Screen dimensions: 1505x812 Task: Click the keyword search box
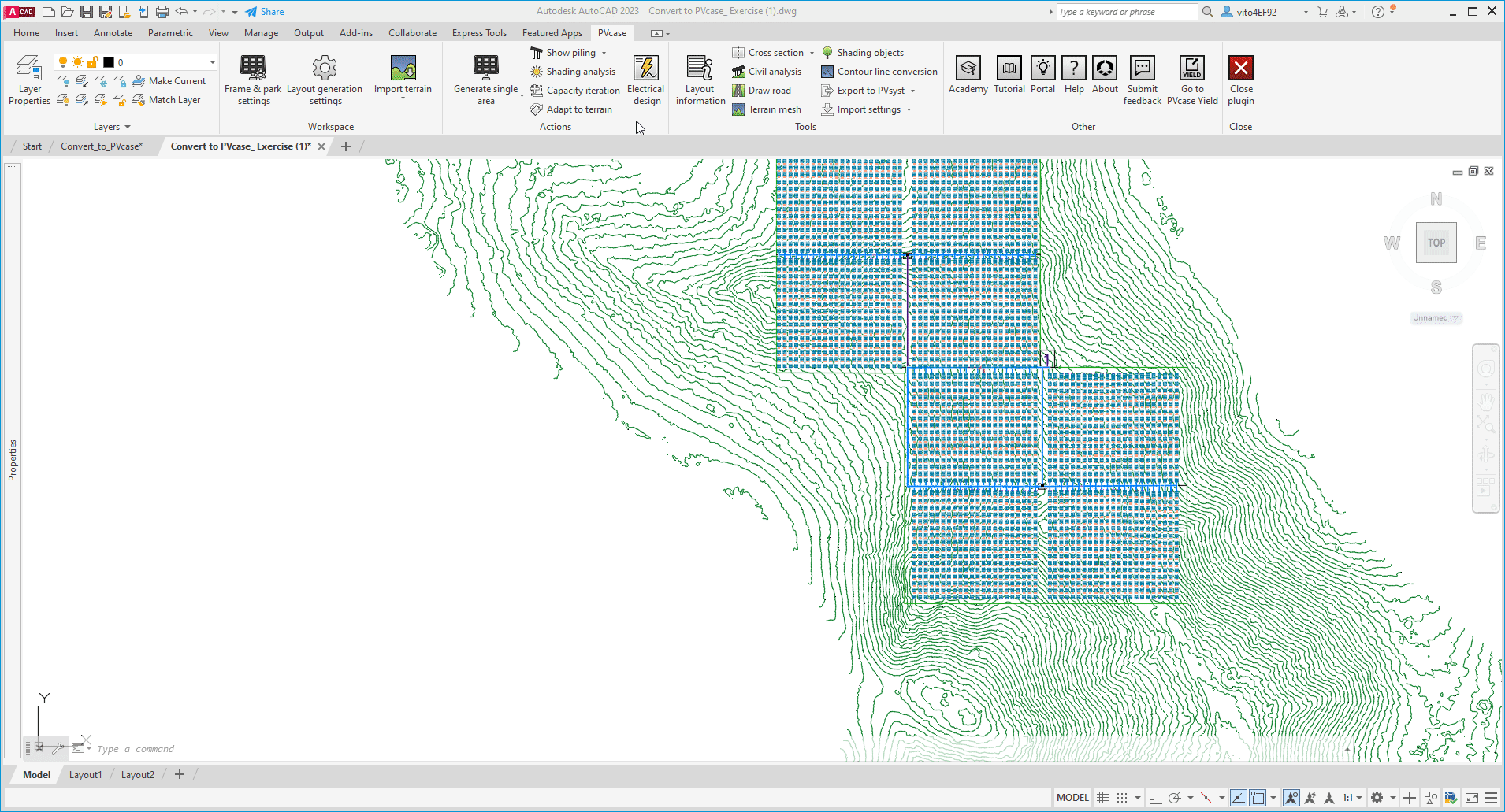click(1126, 12)
